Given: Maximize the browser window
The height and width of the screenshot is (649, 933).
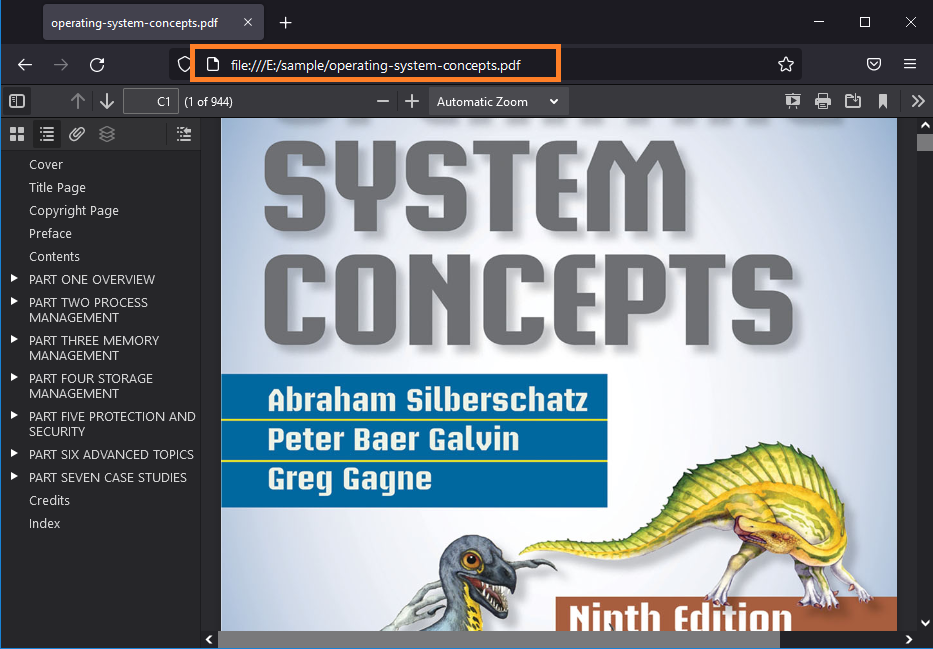Looking at the screenshot, I should [865, 22].
